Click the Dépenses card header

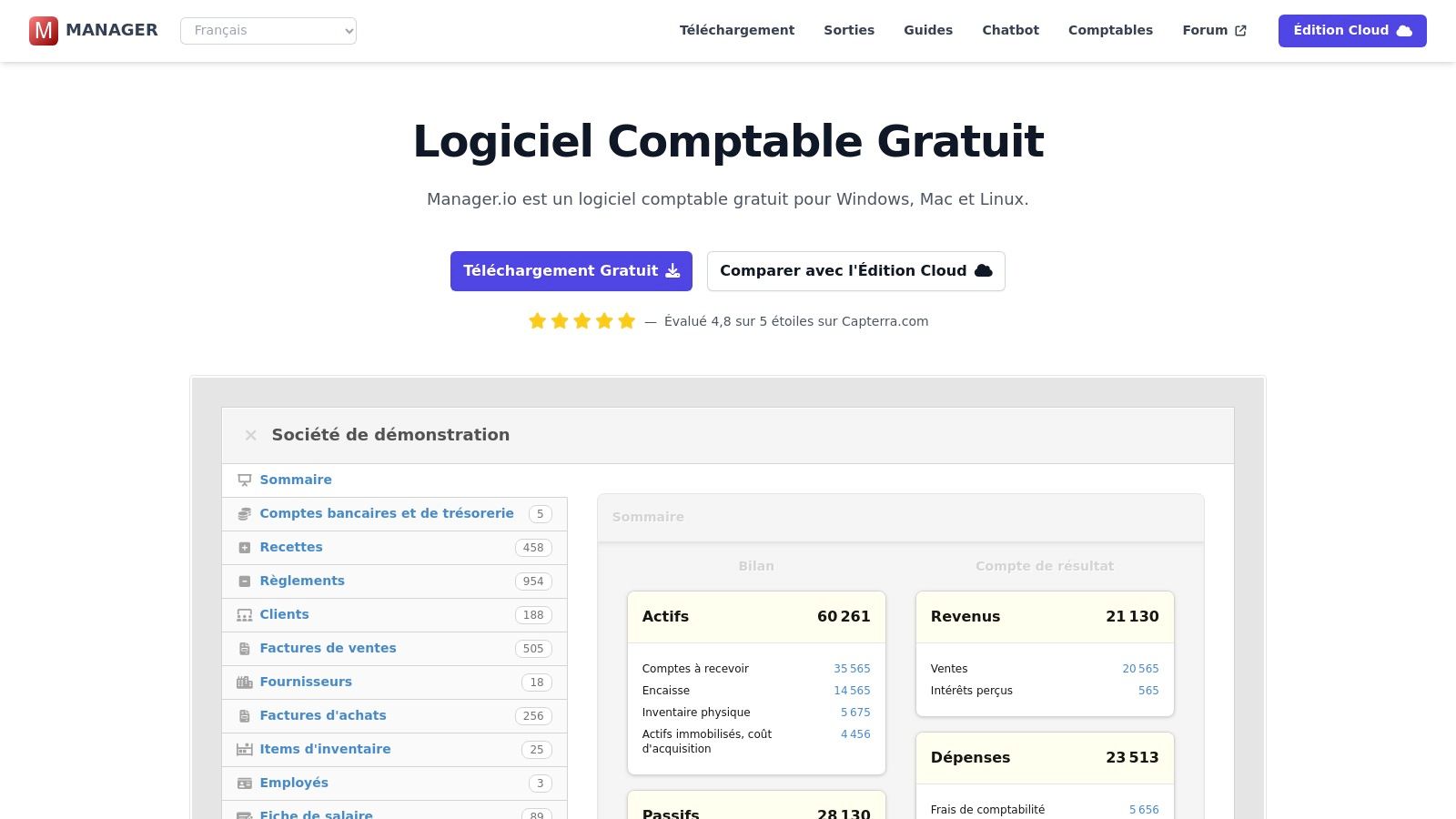pos(1045,758)
